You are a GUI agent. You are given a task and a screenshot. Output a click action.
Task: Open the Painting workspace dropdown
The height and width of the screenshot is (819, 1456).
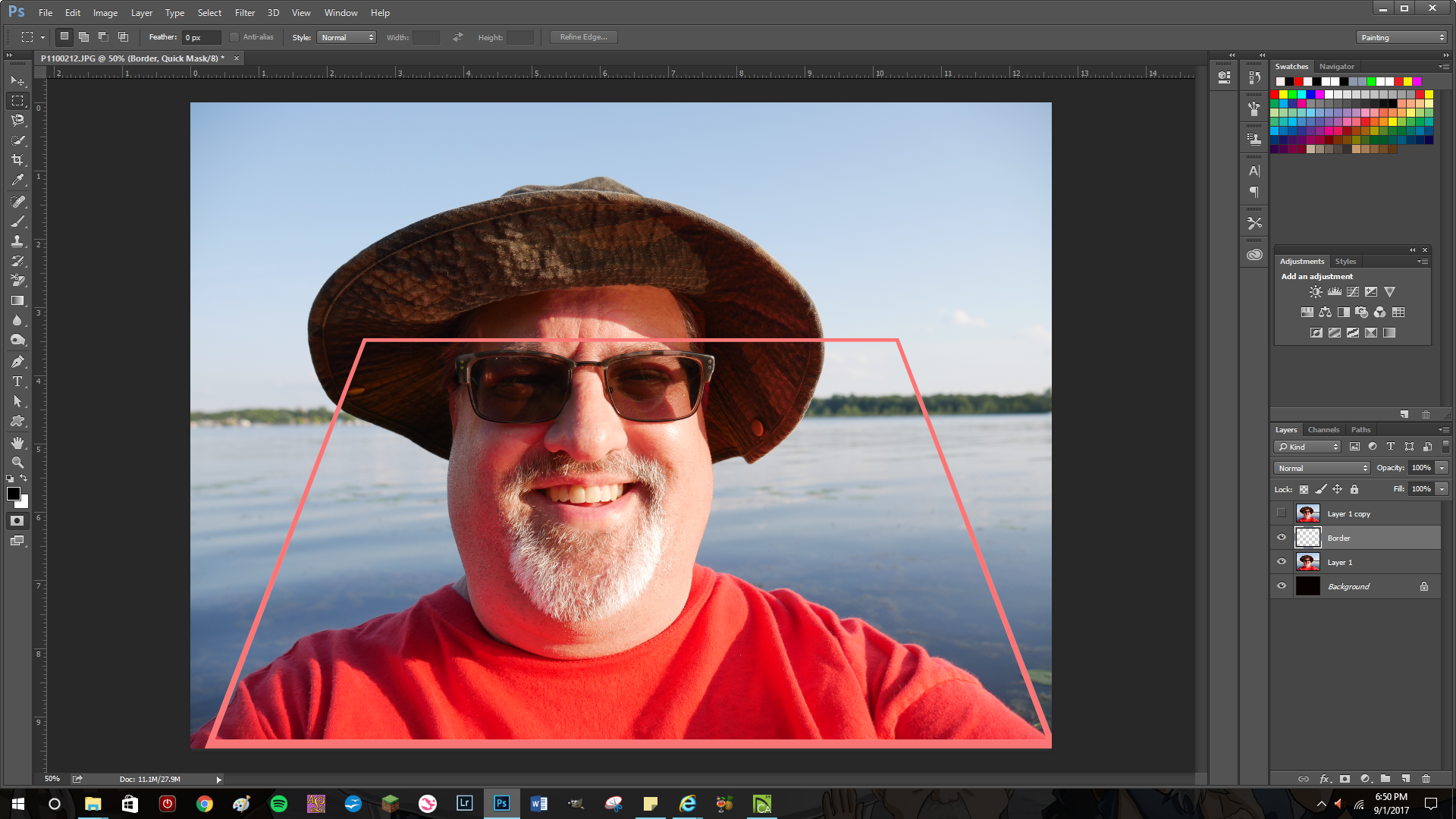(x=1401, y=37)
